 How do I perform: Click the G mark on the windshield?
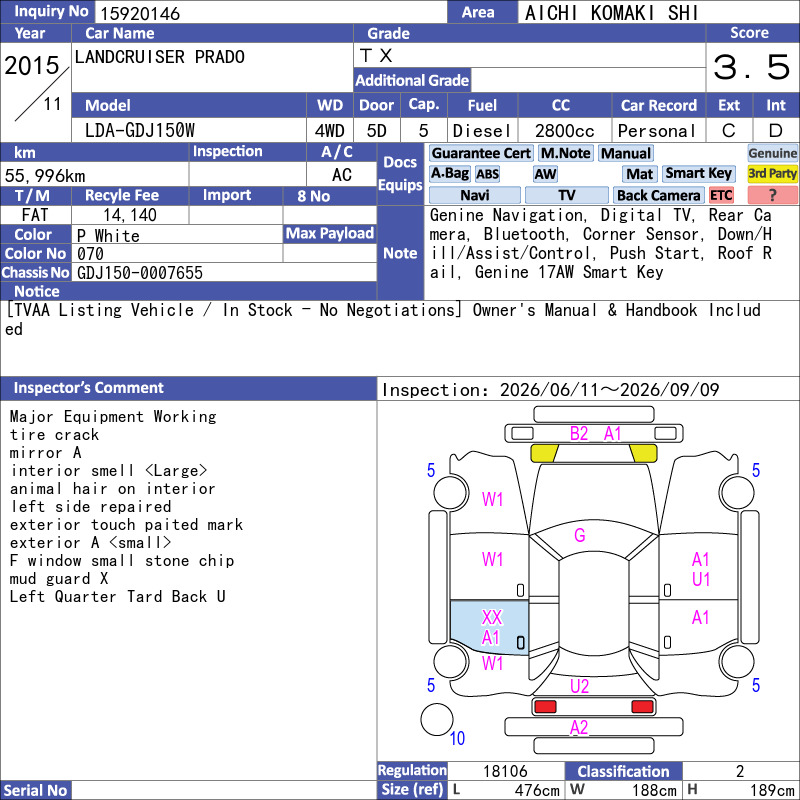pos(580,535)
